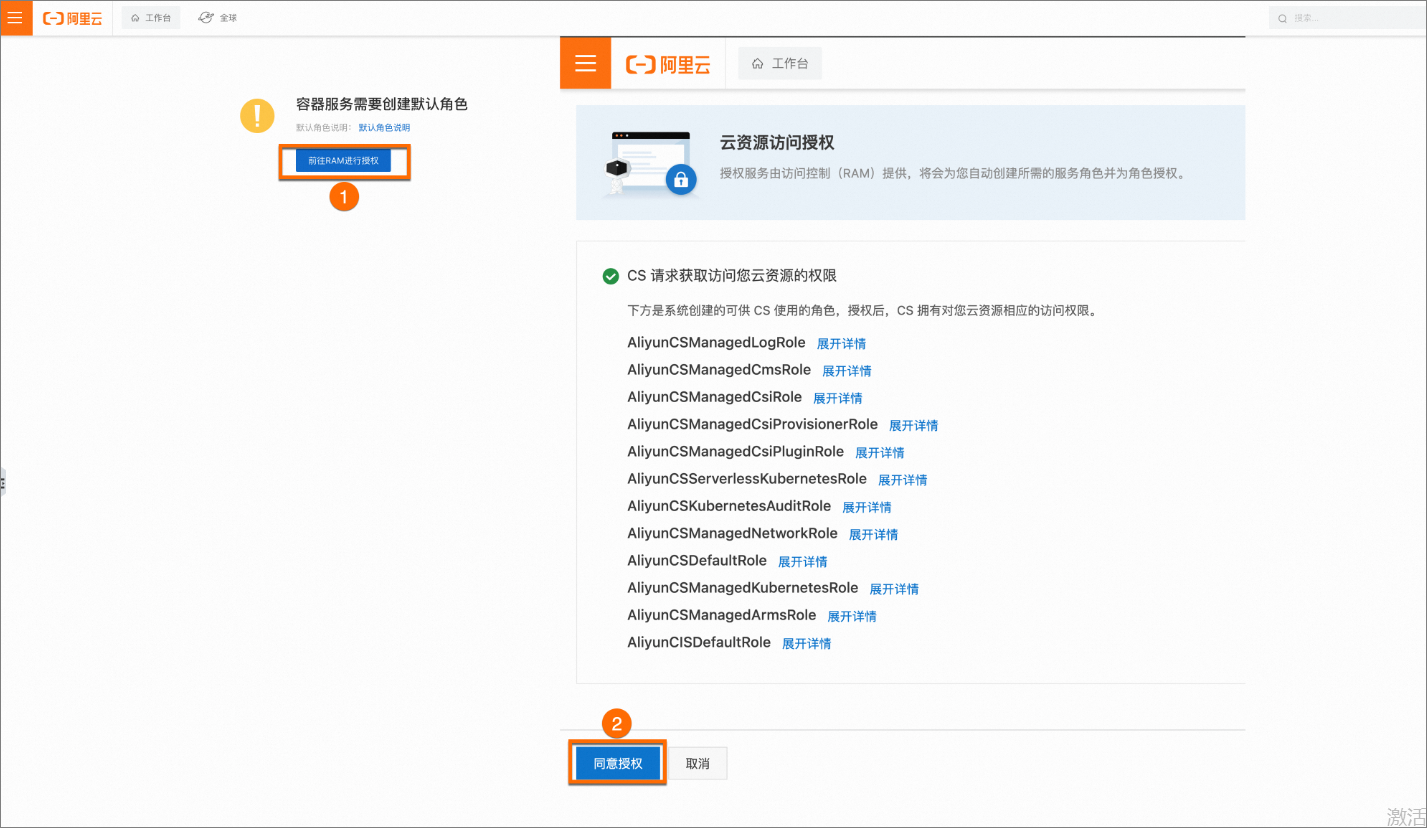Click the collapse handle on the left window edge
This screenshot has width=1427, height=828.
pos(3,482)
